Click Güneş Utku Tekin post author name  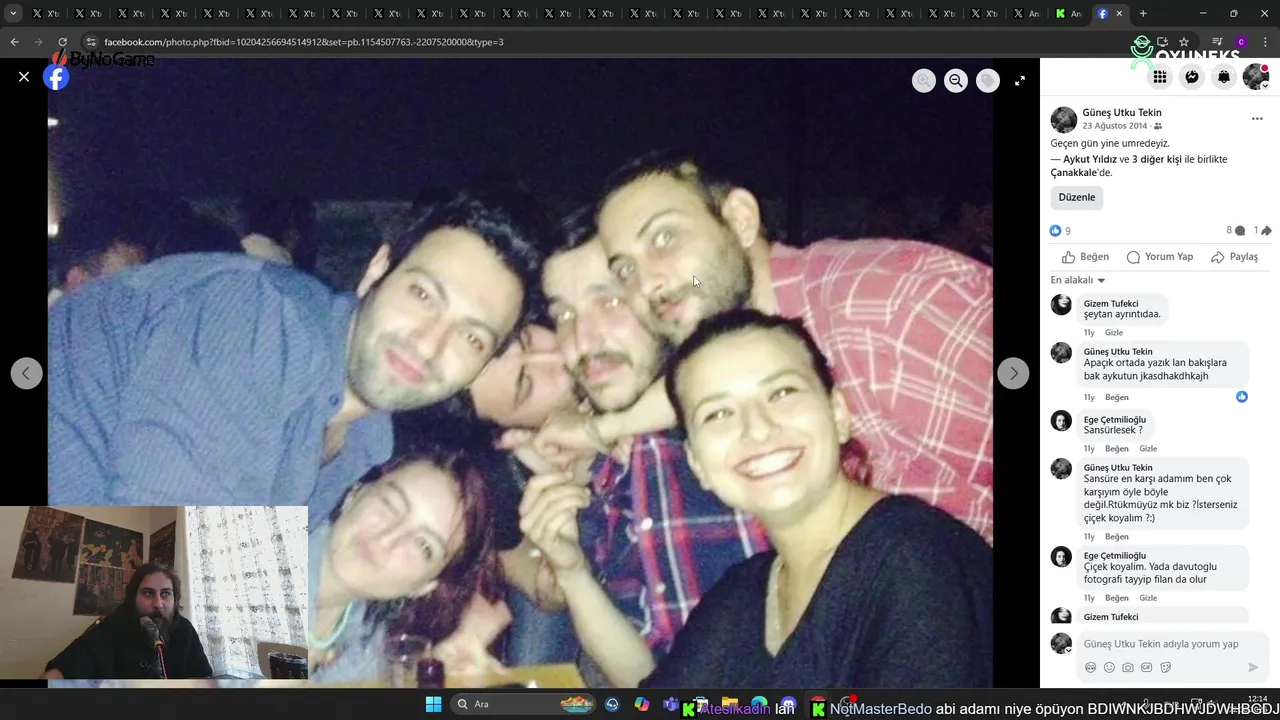(x=1122, y=113)
